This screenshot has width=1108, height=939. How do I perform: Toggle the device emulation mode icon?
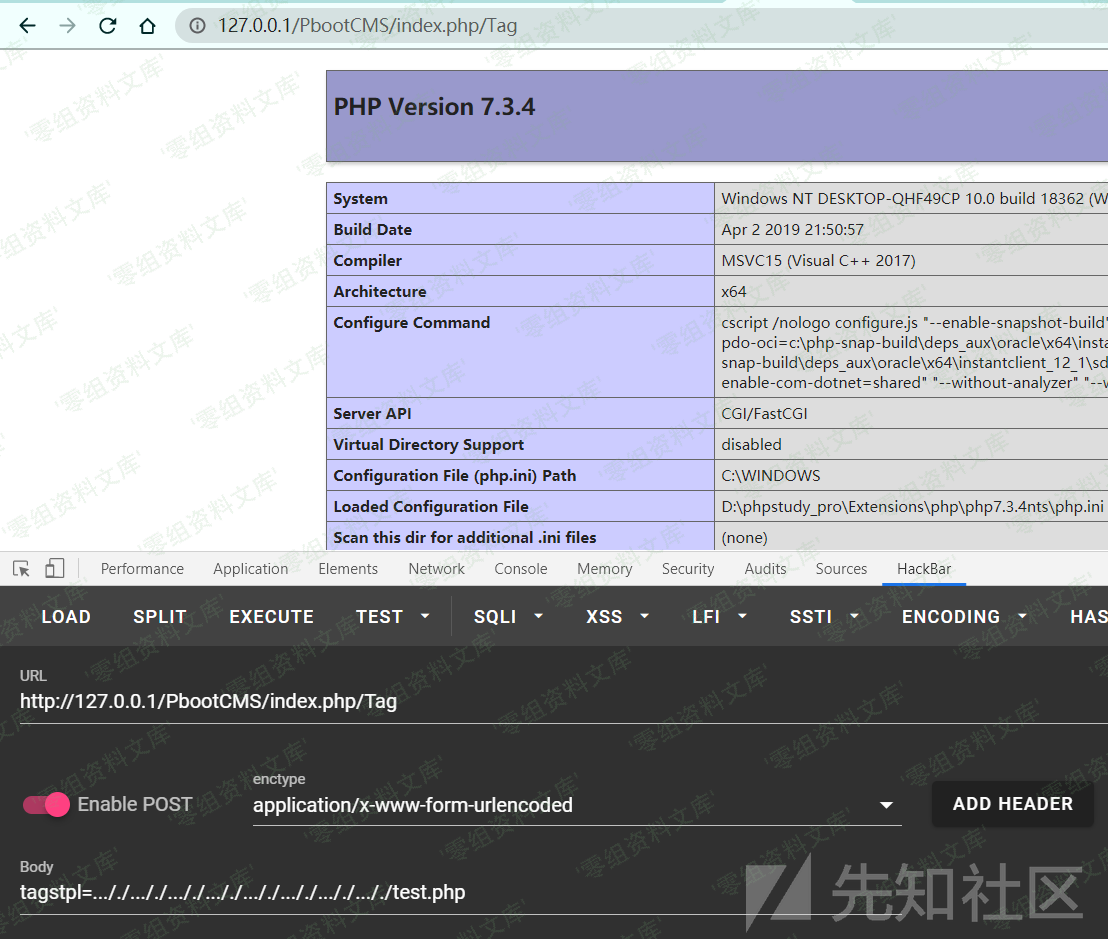(54, 567)
